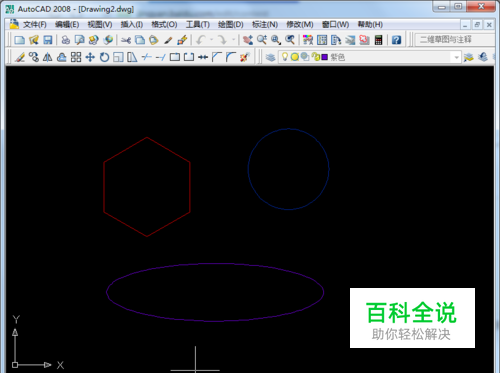Click the Rotate tool icon

point(104,57)
